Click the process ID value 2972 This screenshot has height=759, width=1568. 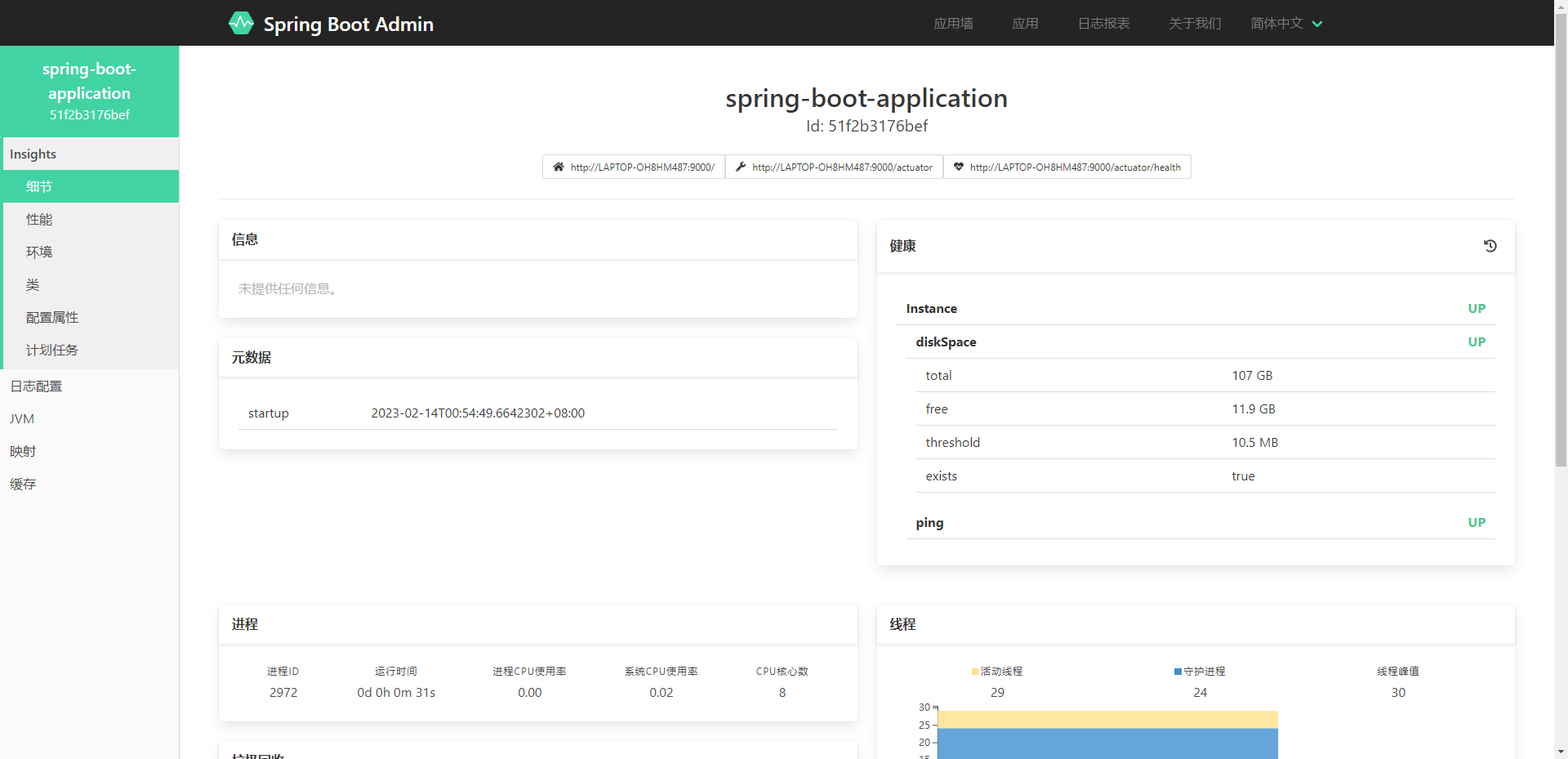283,693
